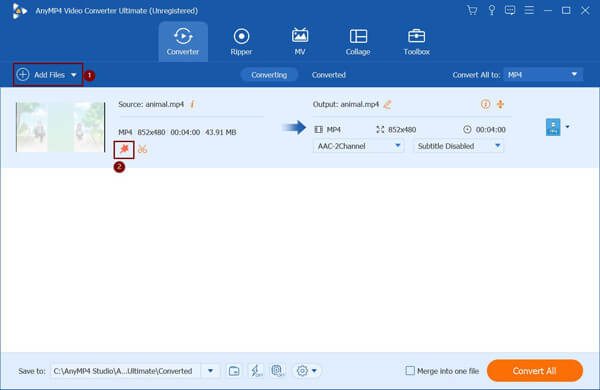Click the source info icon next to animal.mp4
Image resolution: width=600 pixels, height=390 pixels.
tap(192, 104)
